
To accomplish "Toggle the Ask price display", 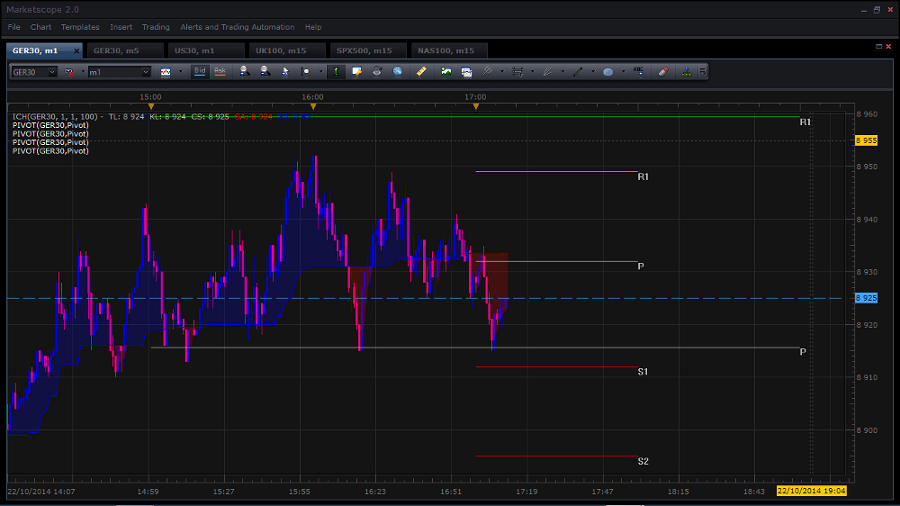I will 219,72.
